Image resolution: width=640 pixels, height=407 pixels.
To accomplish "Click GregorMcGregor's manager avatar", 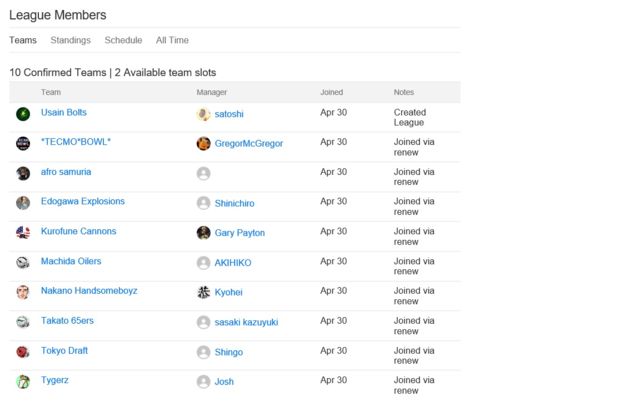I will [204, 143].
